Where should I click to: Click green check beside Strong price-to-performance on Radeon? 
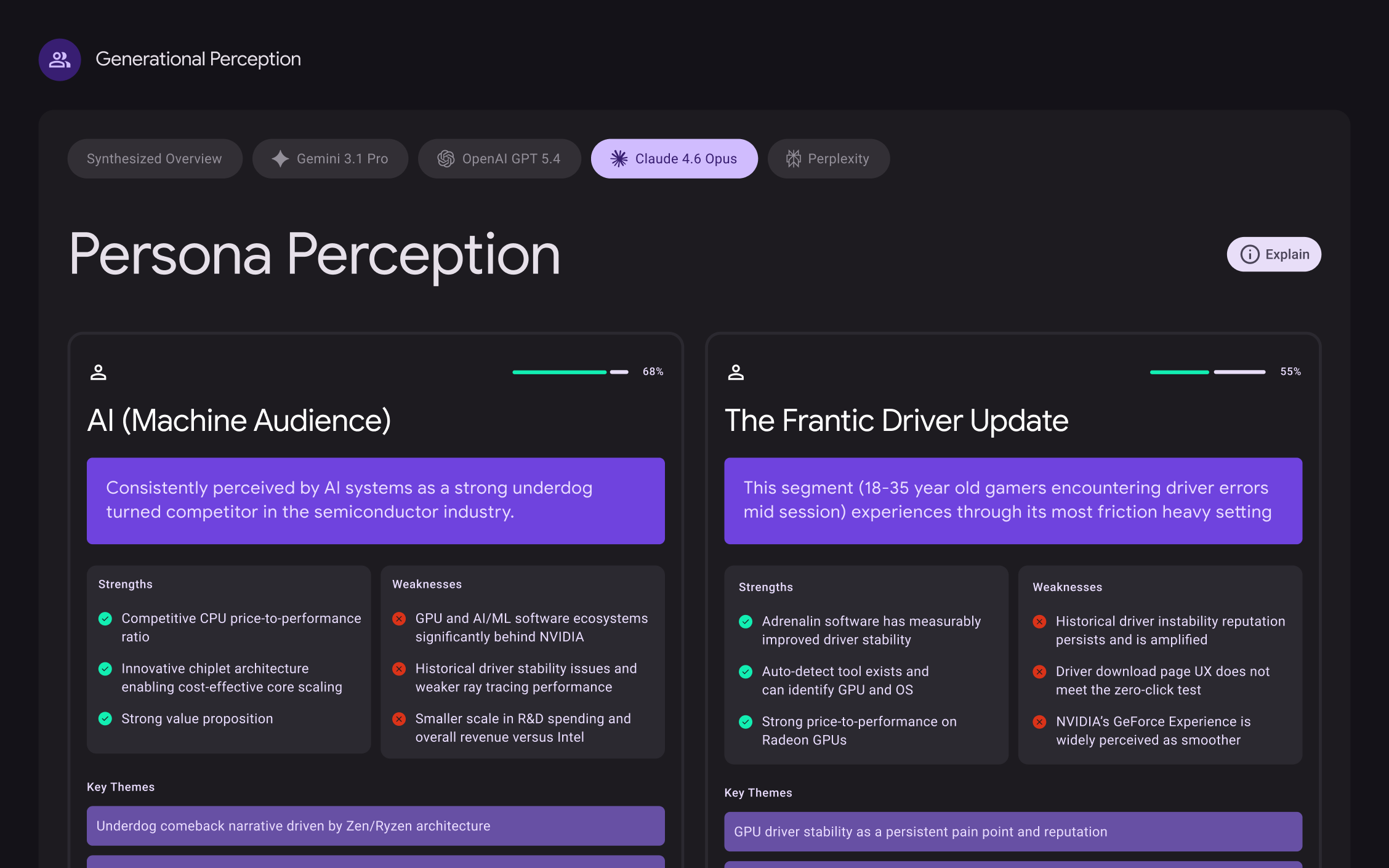pos(746,721)
